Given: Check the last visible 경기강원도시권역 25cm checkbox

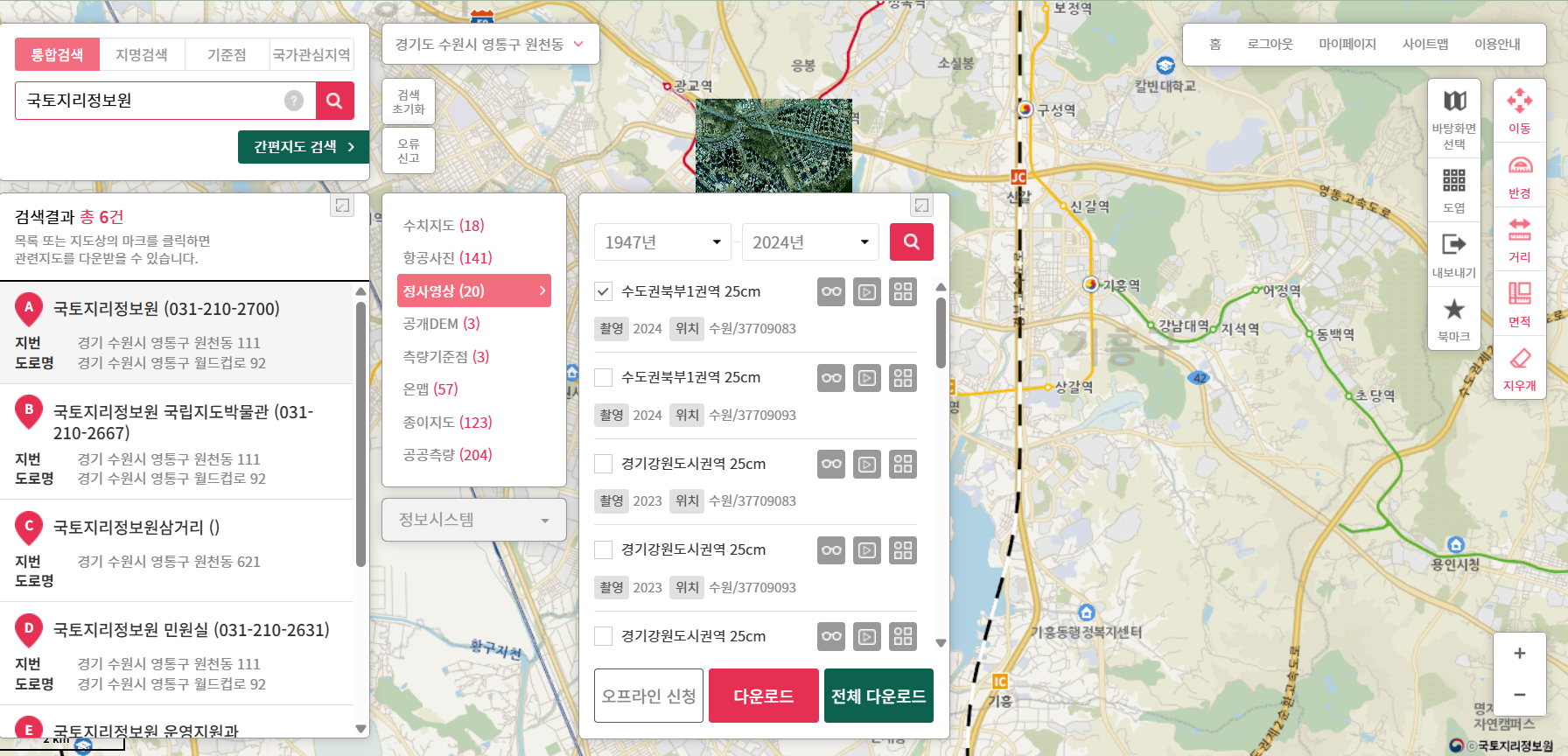Looking at the screenshot, I should point(603,636).
